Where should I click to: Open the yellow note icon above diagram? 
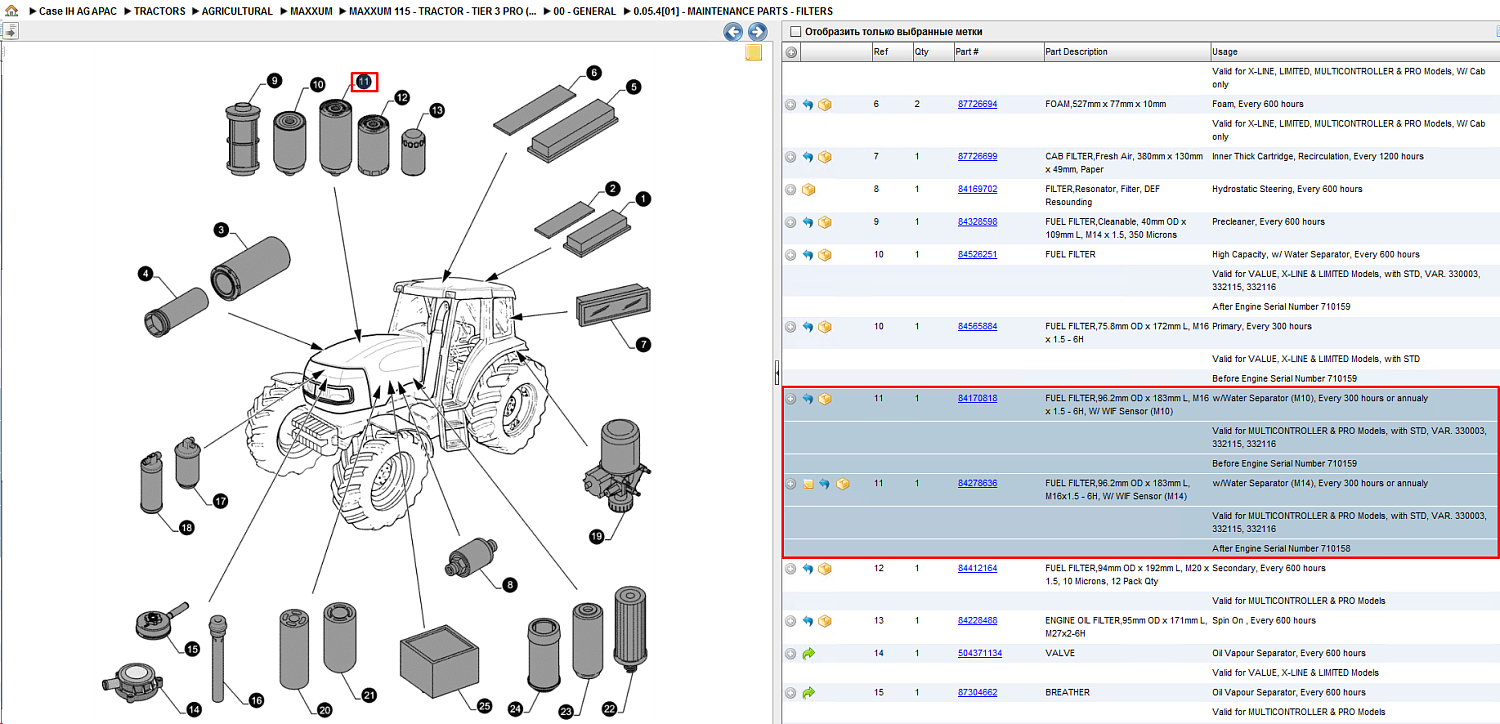pos(754,53)
